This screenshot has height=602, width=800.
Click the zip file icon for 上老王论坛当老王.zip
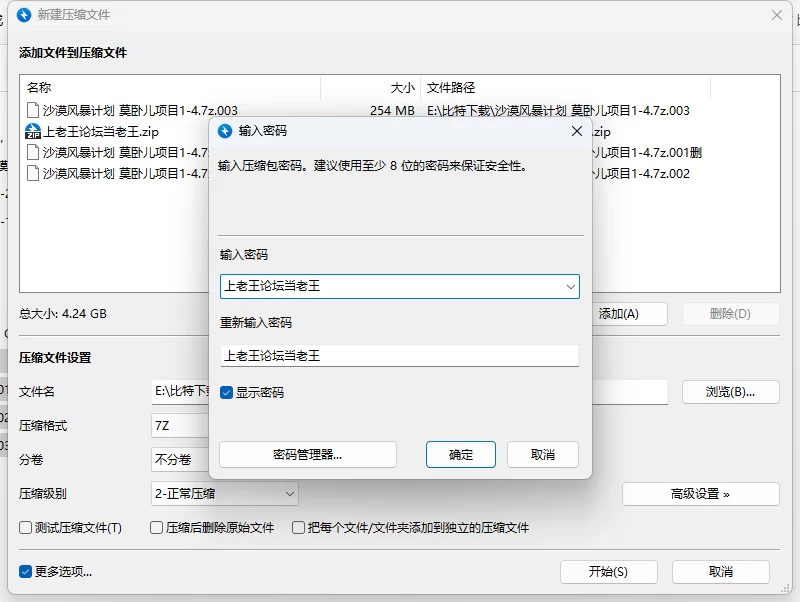(x=32, y=131)
